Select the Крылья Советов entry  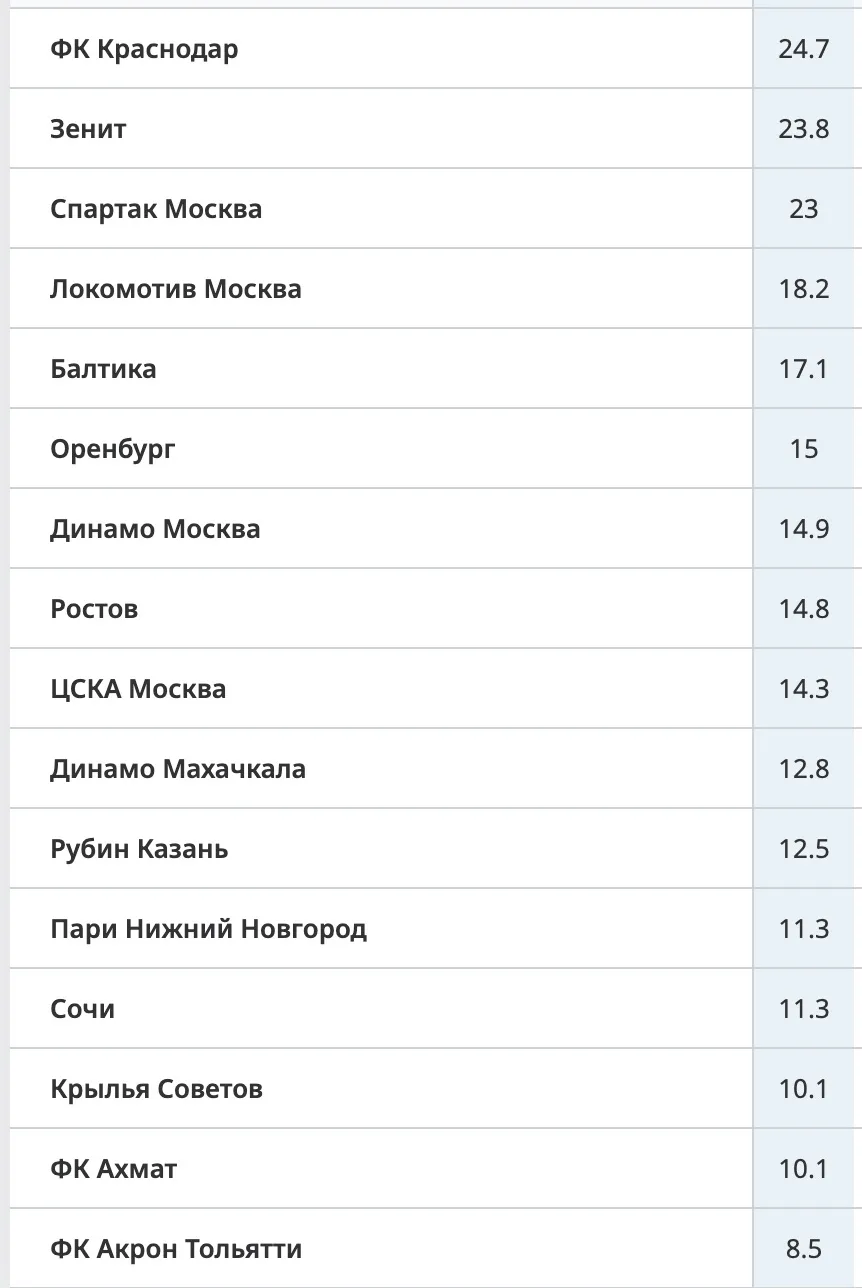point(156,1089)
